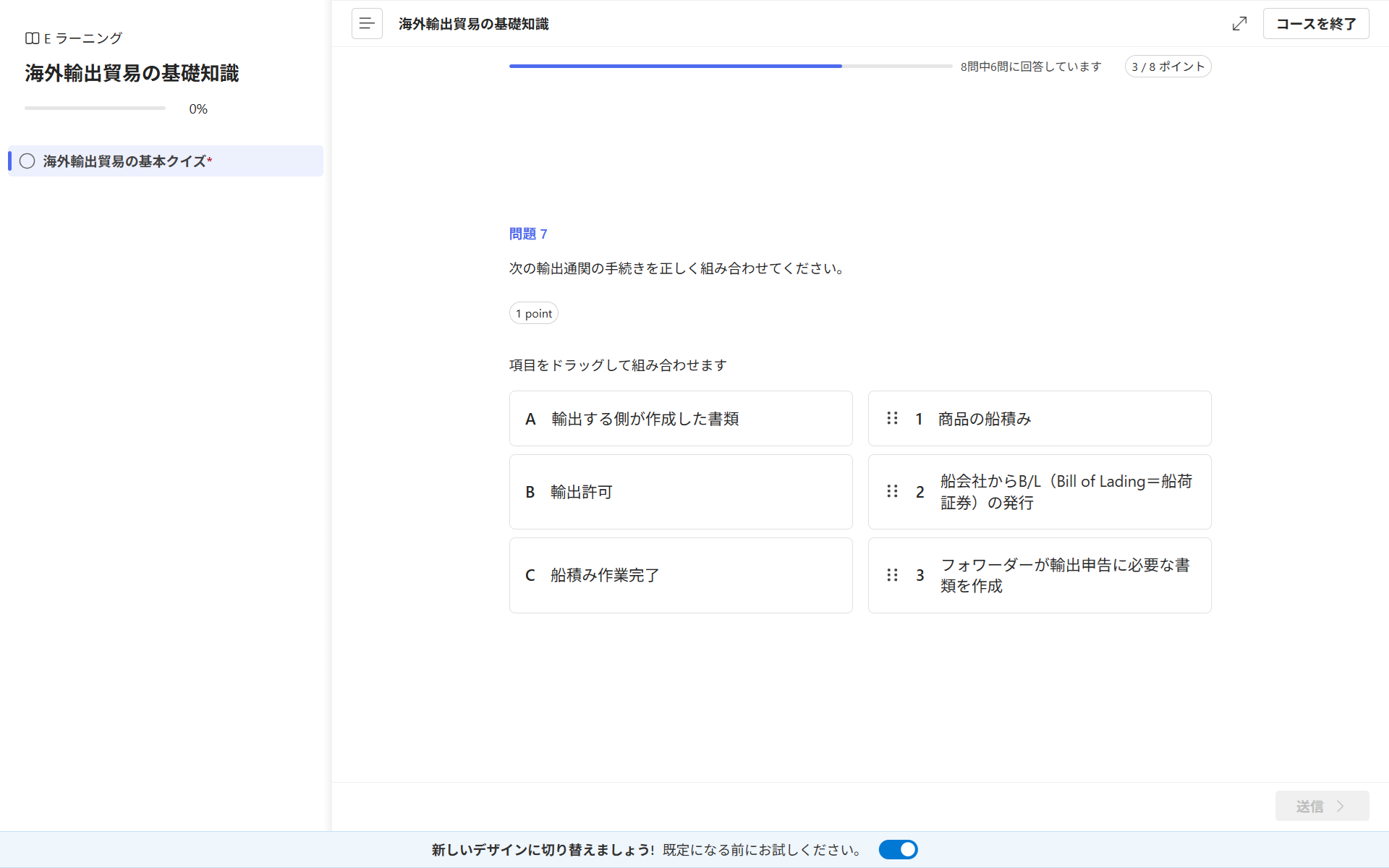Click the 3 / 8 ポイント score badge
This screenshot has width=1389, height=868.
tap(1168, 67)
